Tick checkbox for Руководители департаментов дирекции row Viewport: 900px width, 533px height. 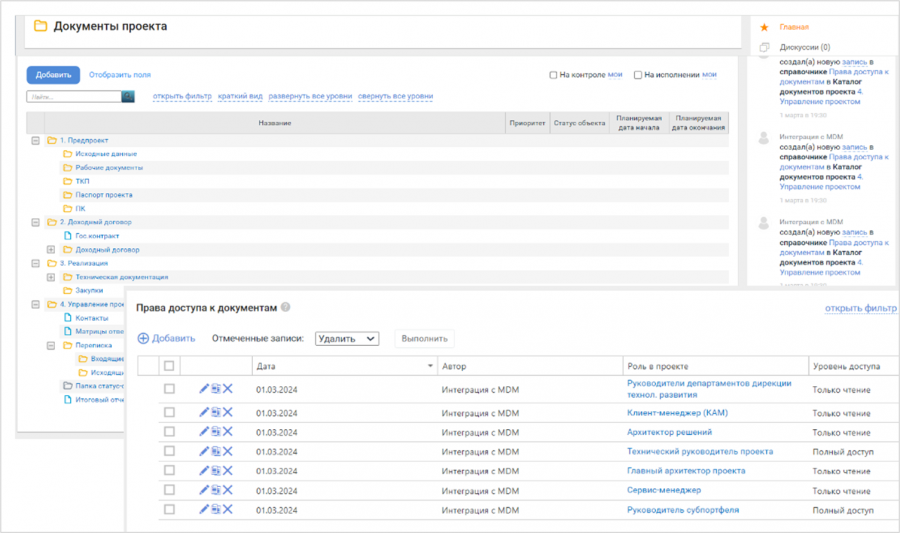[x=169, y=388]
